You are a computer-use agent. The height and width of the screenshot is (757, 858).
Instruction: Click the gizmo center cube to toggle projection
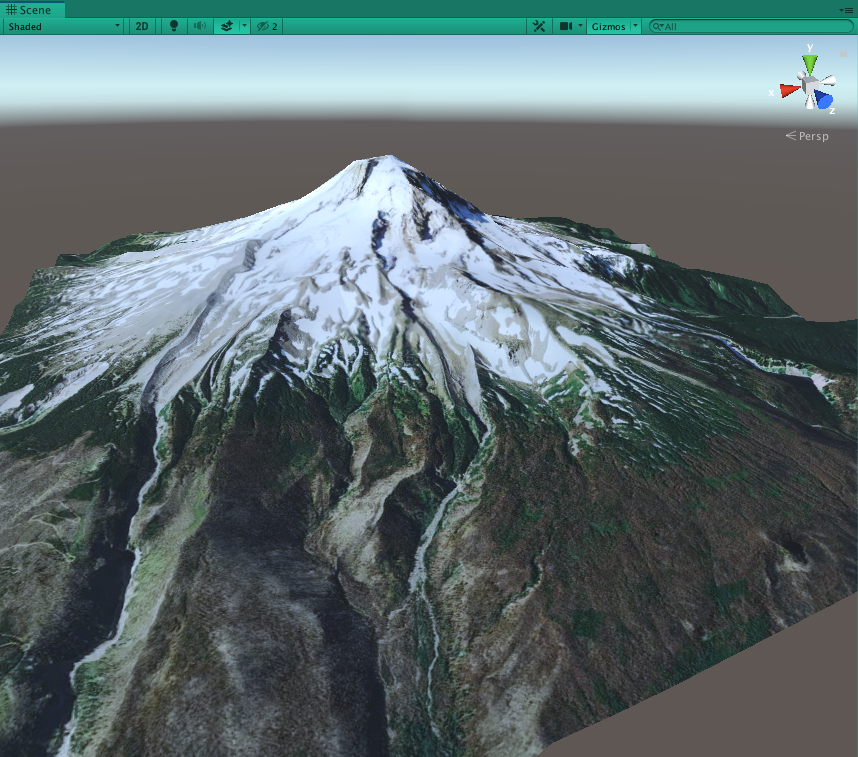click(x=810, y=85)
